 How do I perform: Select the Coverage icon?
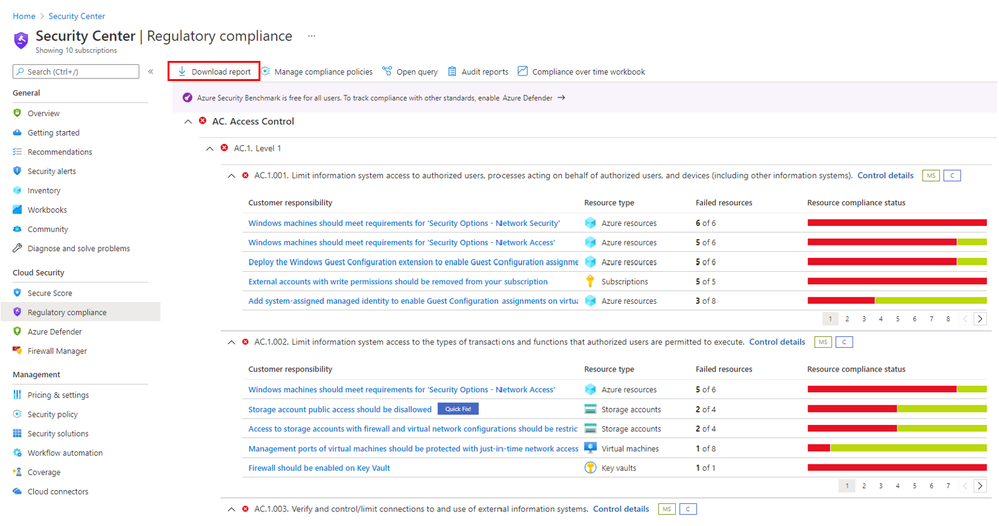pyautogui.click(x=17, y=472)
